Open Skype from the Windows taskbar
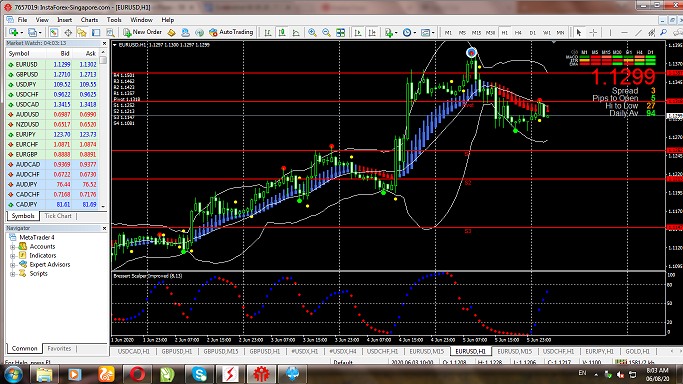Viewport: 683px width, 384px height. tap(199, 374)
